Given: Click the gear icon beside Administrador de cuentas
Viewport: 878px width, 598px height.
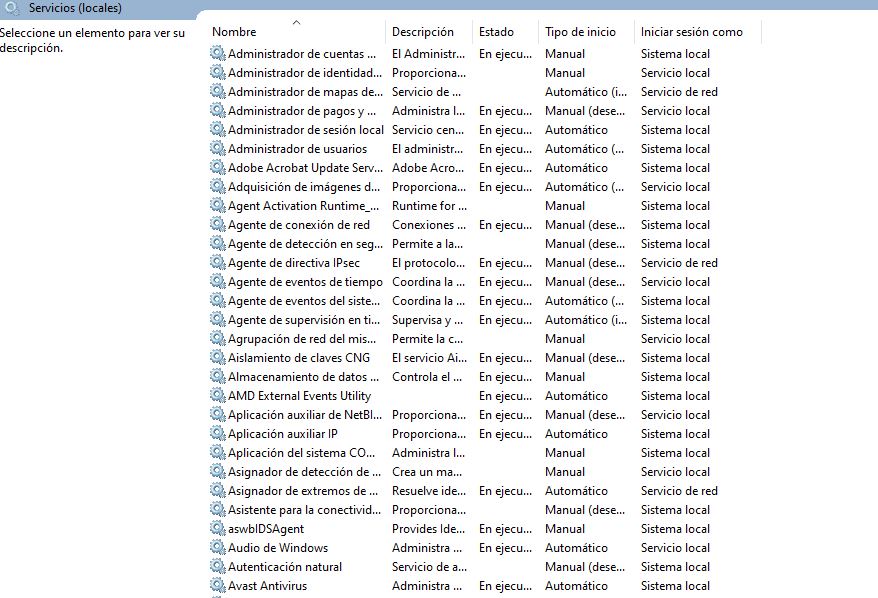Looking at the screenshot, I should pos(217,53).
